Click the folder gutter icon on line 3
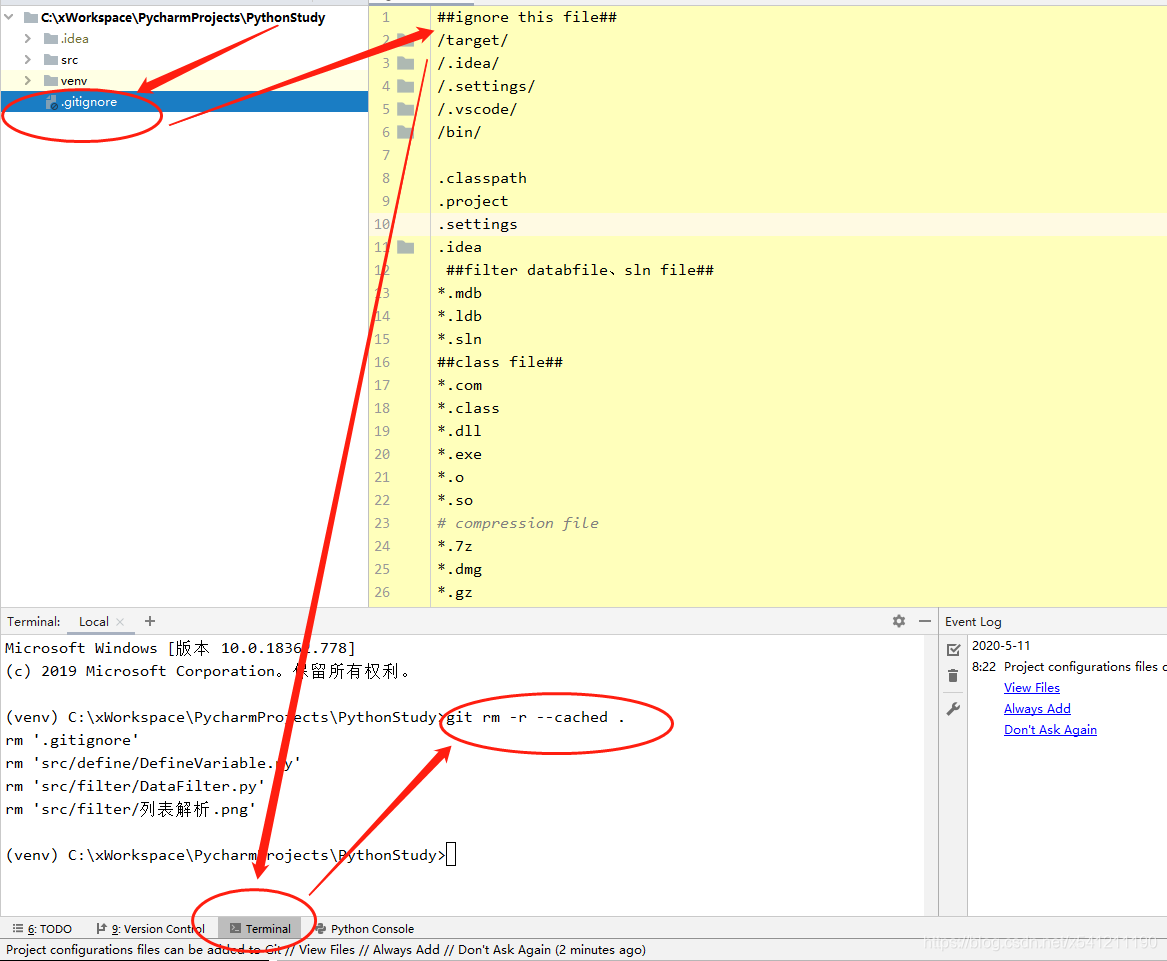 tap(406, 63)
